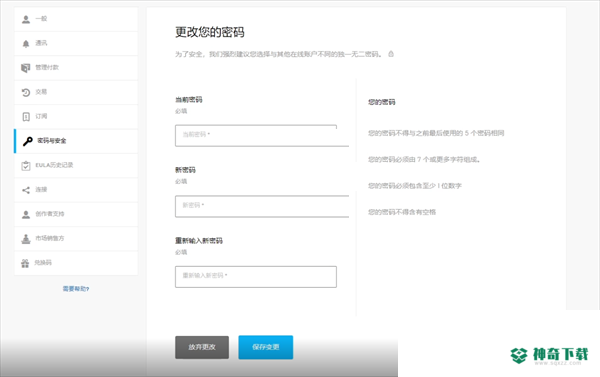
Task: Click the rule 您的密码不得含有空格
Action: coord(402,212)
